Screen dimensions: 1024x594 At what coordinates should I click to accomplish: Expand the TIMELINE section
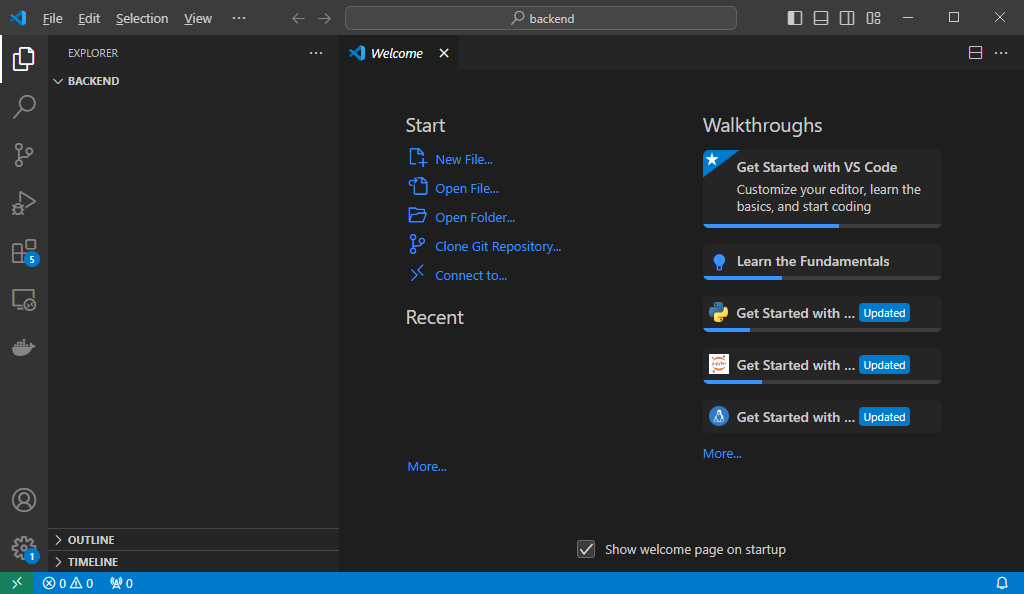[x=193, y=561]
